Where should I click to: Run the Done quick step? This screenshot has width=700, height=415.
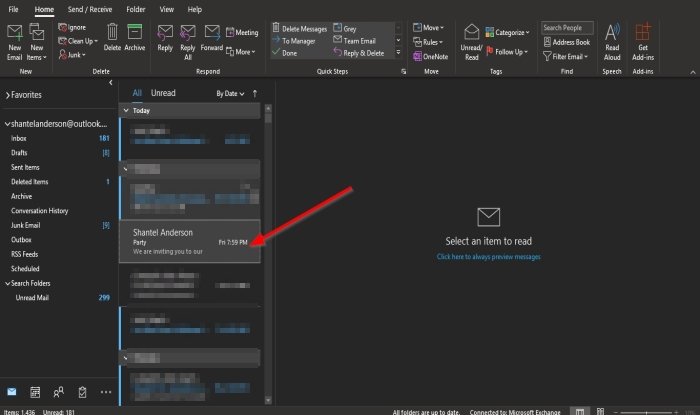[285, 53]
